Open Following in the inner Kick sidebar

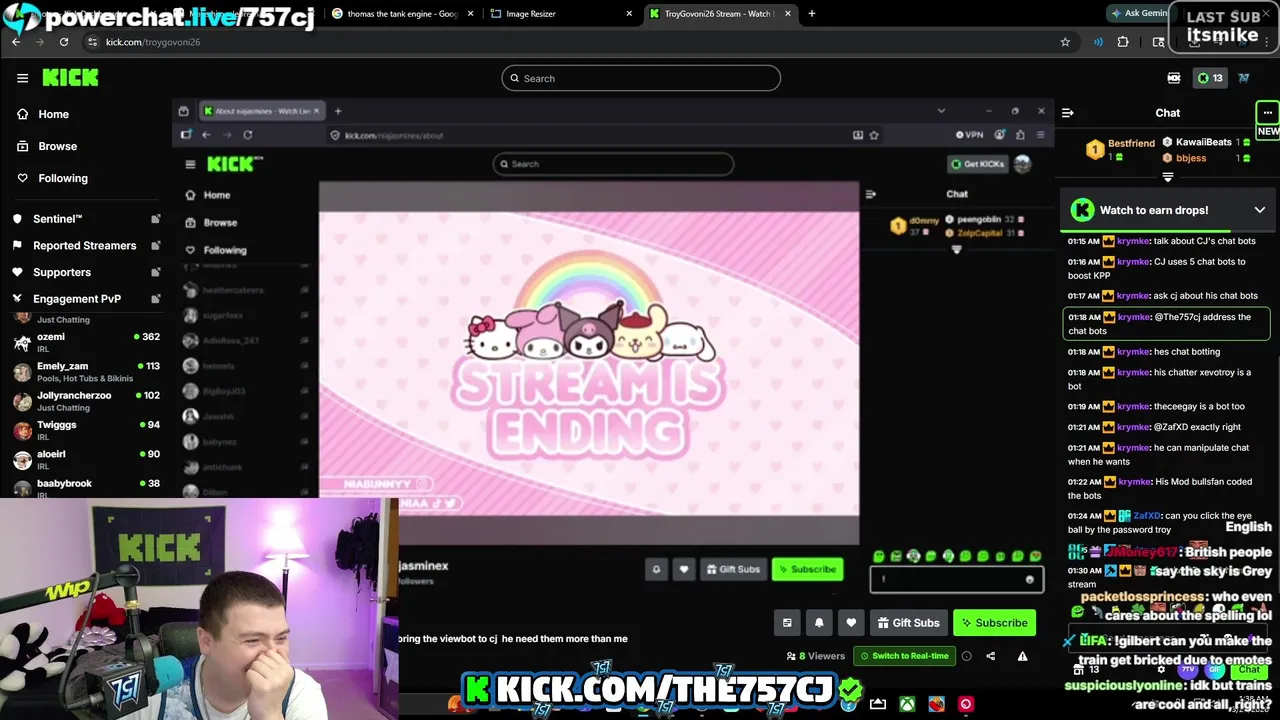point(215,250)
